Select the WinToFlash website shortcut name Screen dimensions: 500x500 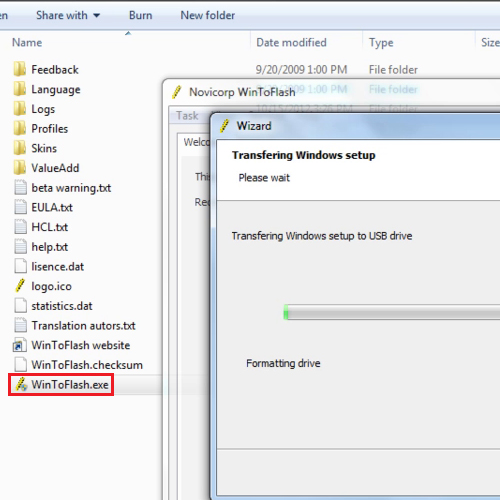point(80,345)
